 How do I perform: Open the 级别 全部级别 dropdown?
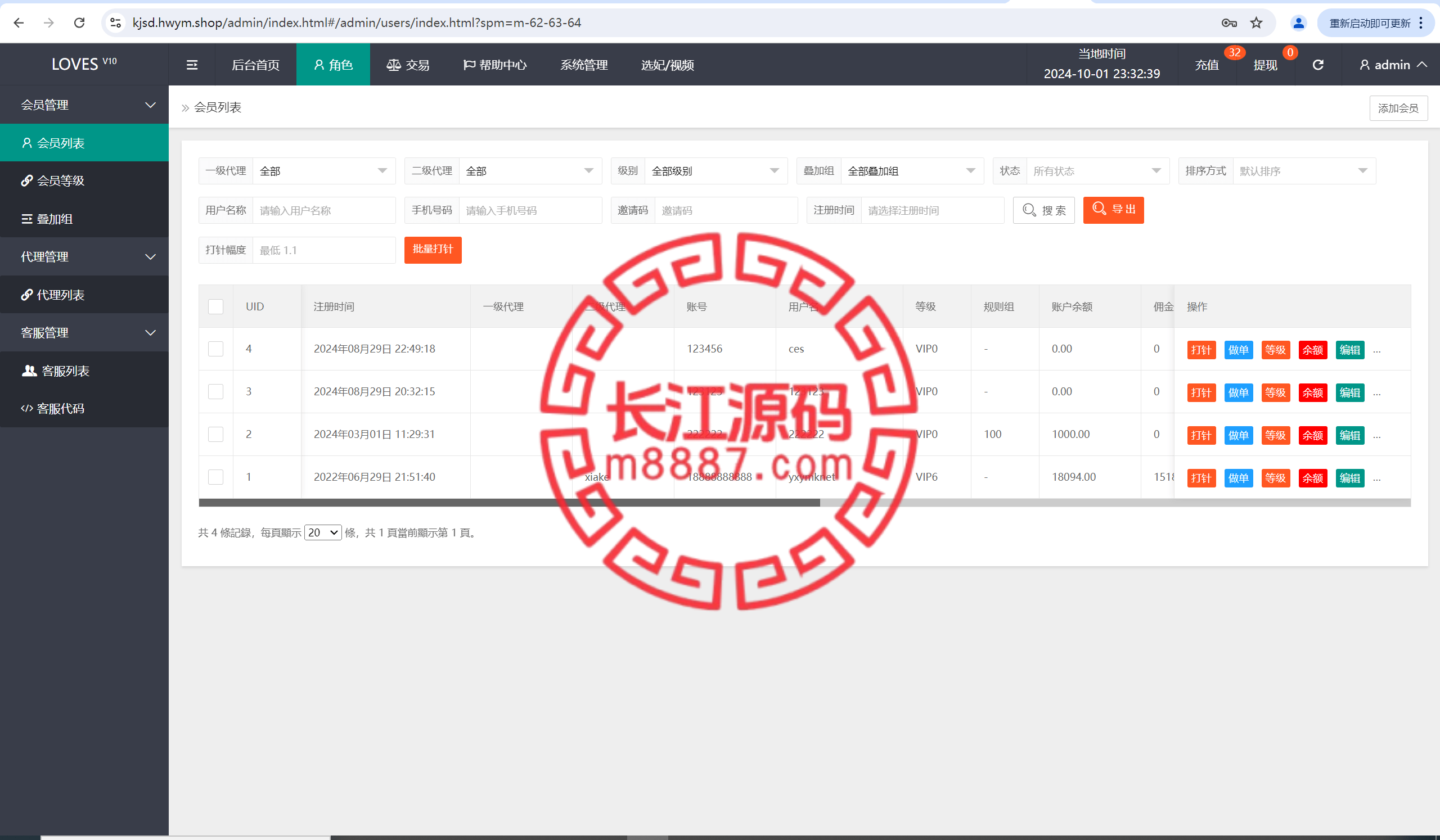click(x=716, y=171)
